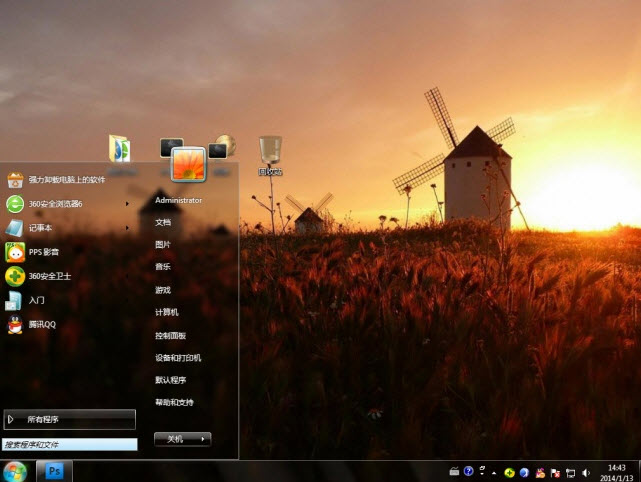Click the Photoshop icon in the taskbar

pos(55,471)
